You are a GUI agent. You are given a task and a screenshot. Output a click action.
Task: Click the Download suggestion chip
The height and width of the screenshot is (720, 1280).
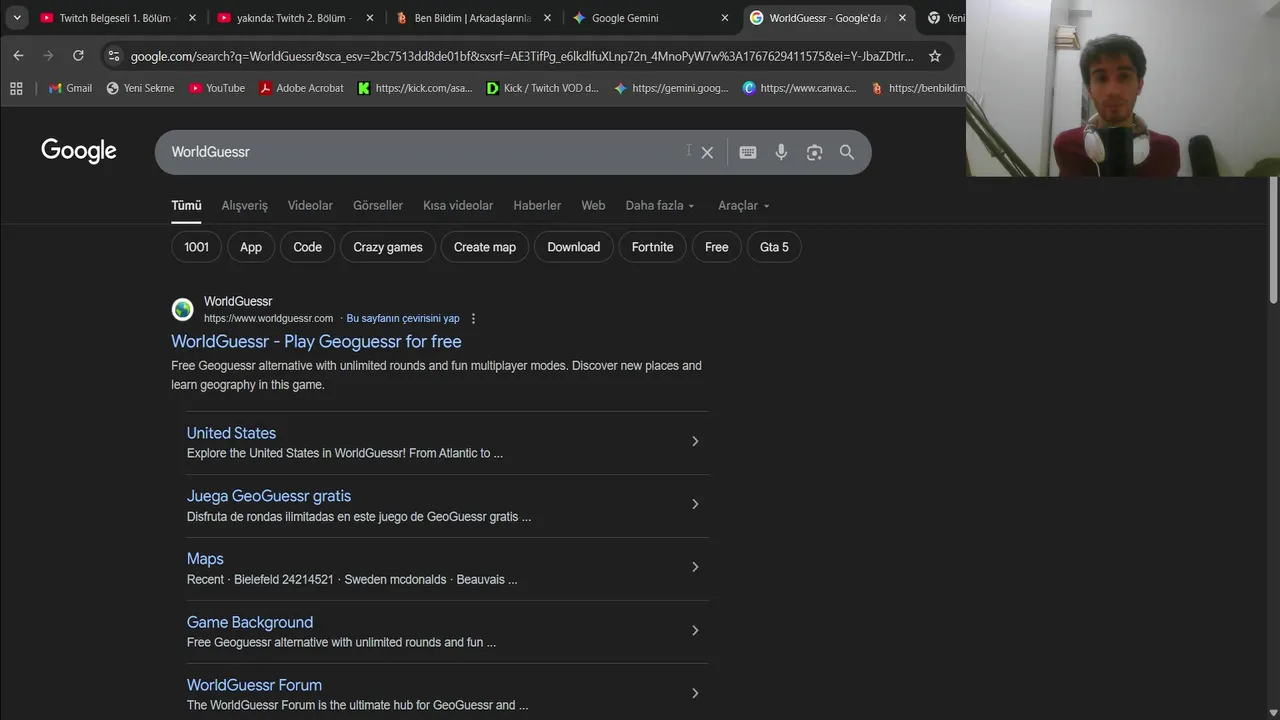(x=573, y=247)
